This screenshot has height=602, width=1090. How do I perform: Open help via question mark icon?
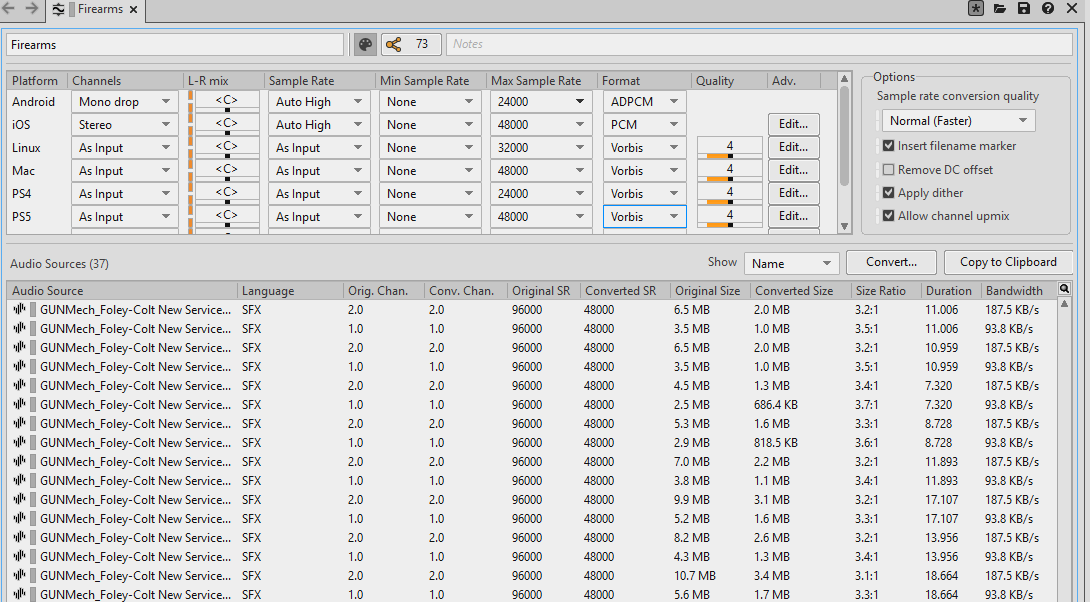pyautogui.click(x=1047, y=9)
